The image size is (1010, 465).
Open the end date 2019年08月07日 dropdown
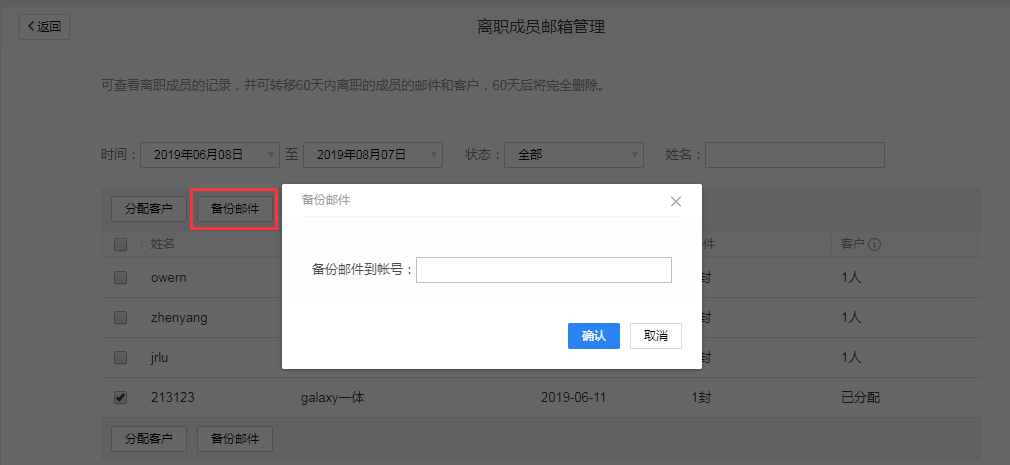pos(372,155)
